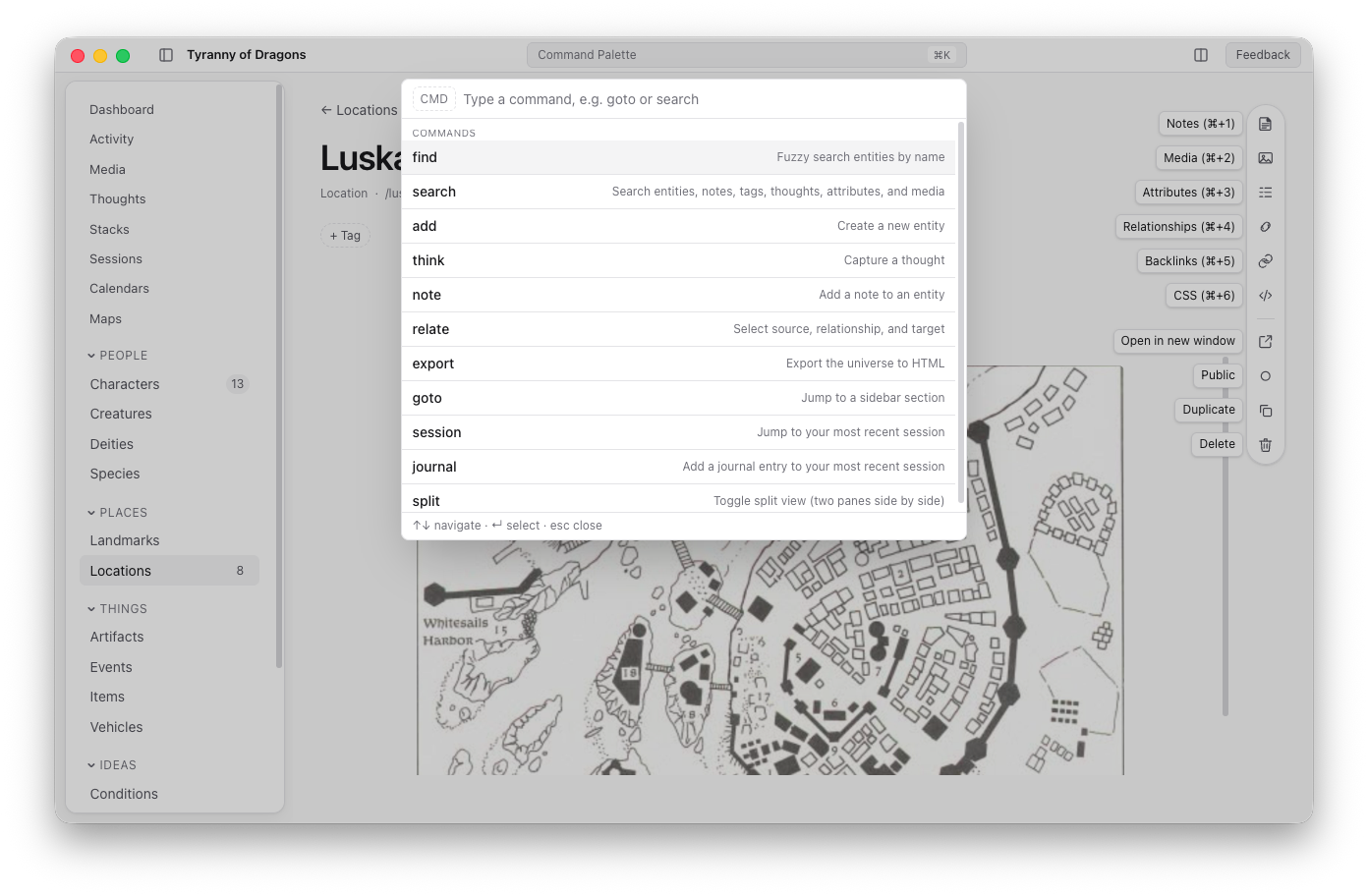Click the Notes (⌘+1) label
Screen dimensions: 1368x896
point(1201,124)
